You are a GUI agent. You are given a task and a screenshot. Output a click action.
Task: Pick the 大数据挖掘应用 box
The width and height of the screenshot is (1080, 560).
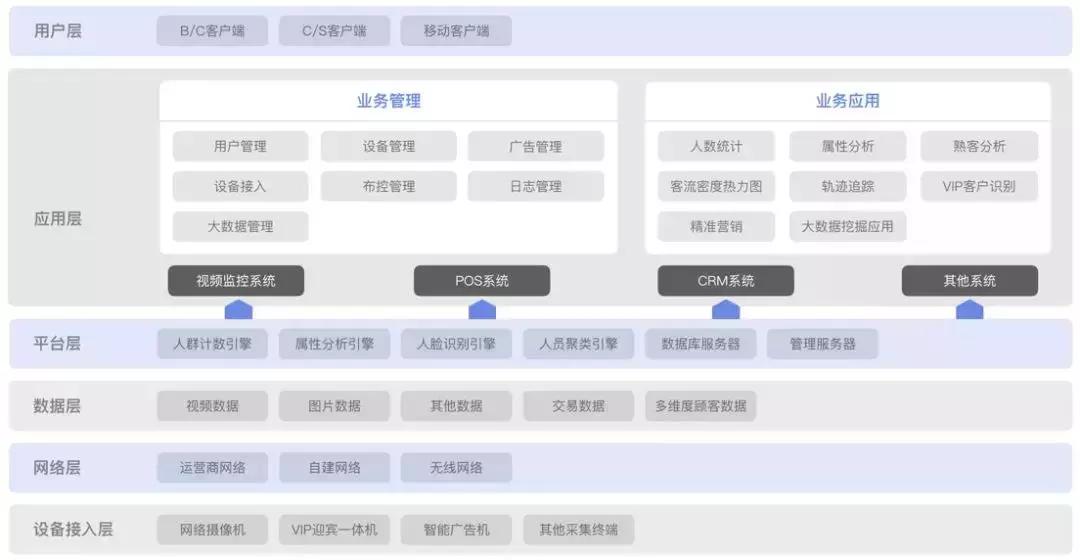[848, 226]
